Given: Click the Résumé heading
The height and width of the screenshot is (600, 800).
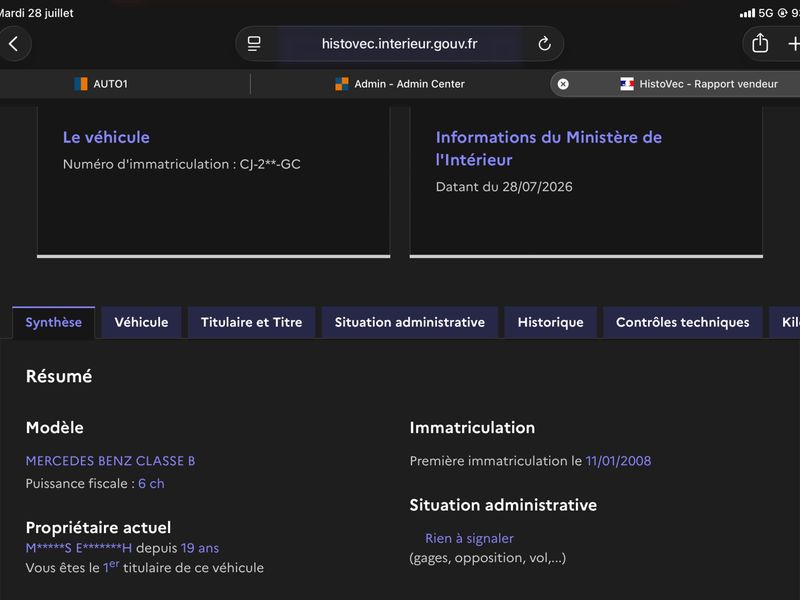Looking at the screenshot, I should 59,377.
